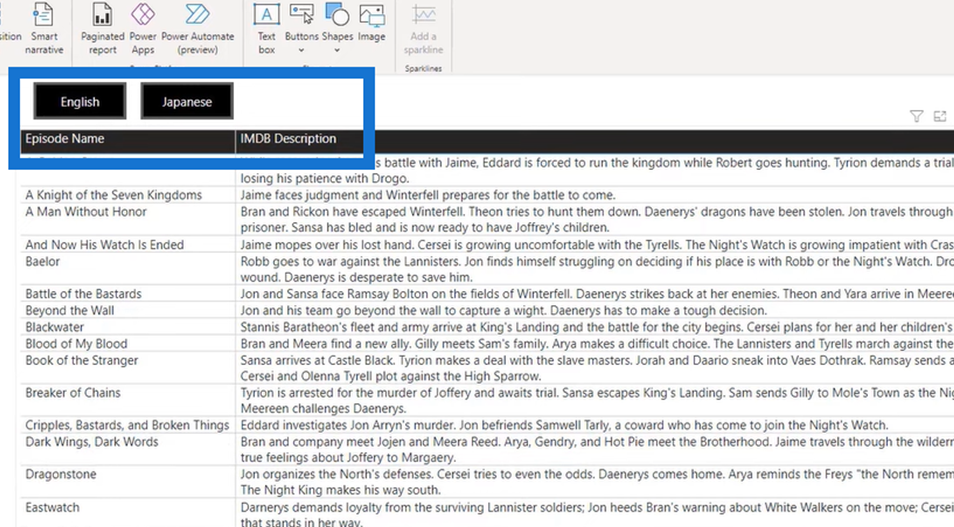Image resolution: width=954 pixels, height=527 pixels.
Task: Insert a Text box
Action: pyautogui.click(x=266, y=29)
